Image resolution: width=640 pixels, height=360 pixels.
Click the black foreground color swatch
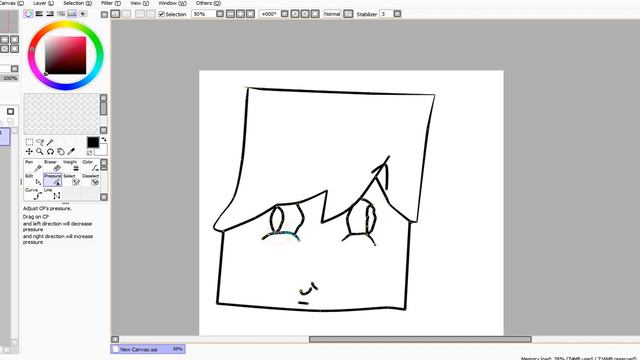pos(93,142)
